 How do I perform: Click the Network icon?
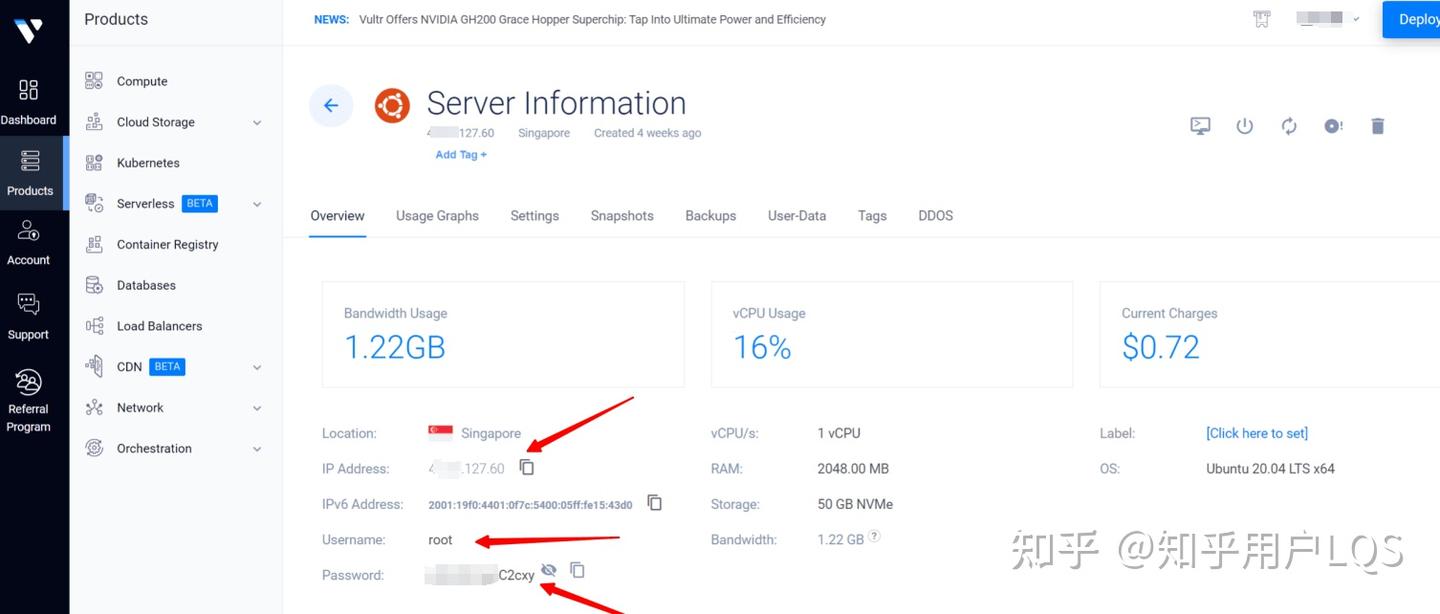coord(94,408)
